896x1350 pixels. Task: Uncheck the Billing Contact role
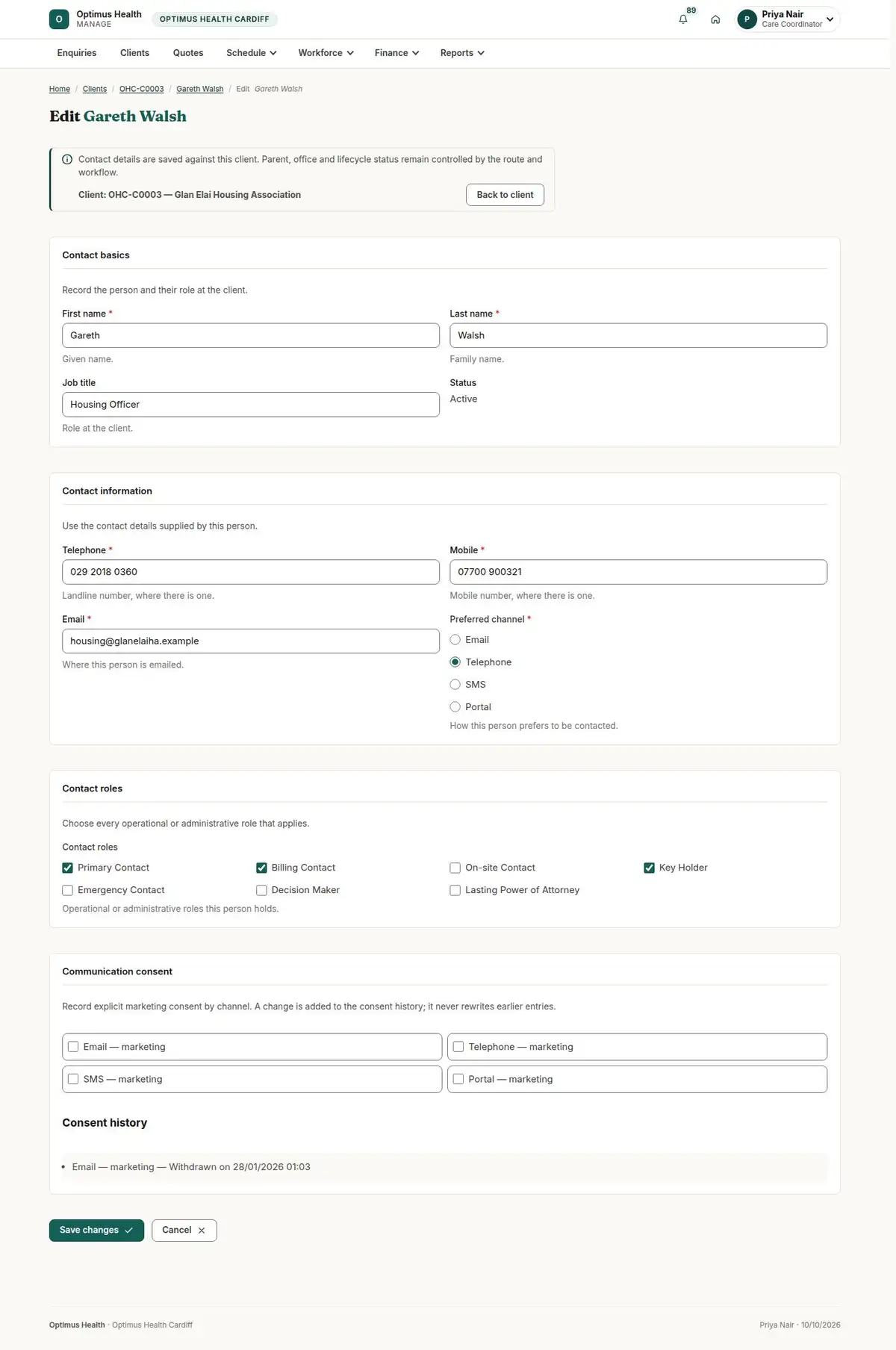pyautogui.click(x=261, y=868)
